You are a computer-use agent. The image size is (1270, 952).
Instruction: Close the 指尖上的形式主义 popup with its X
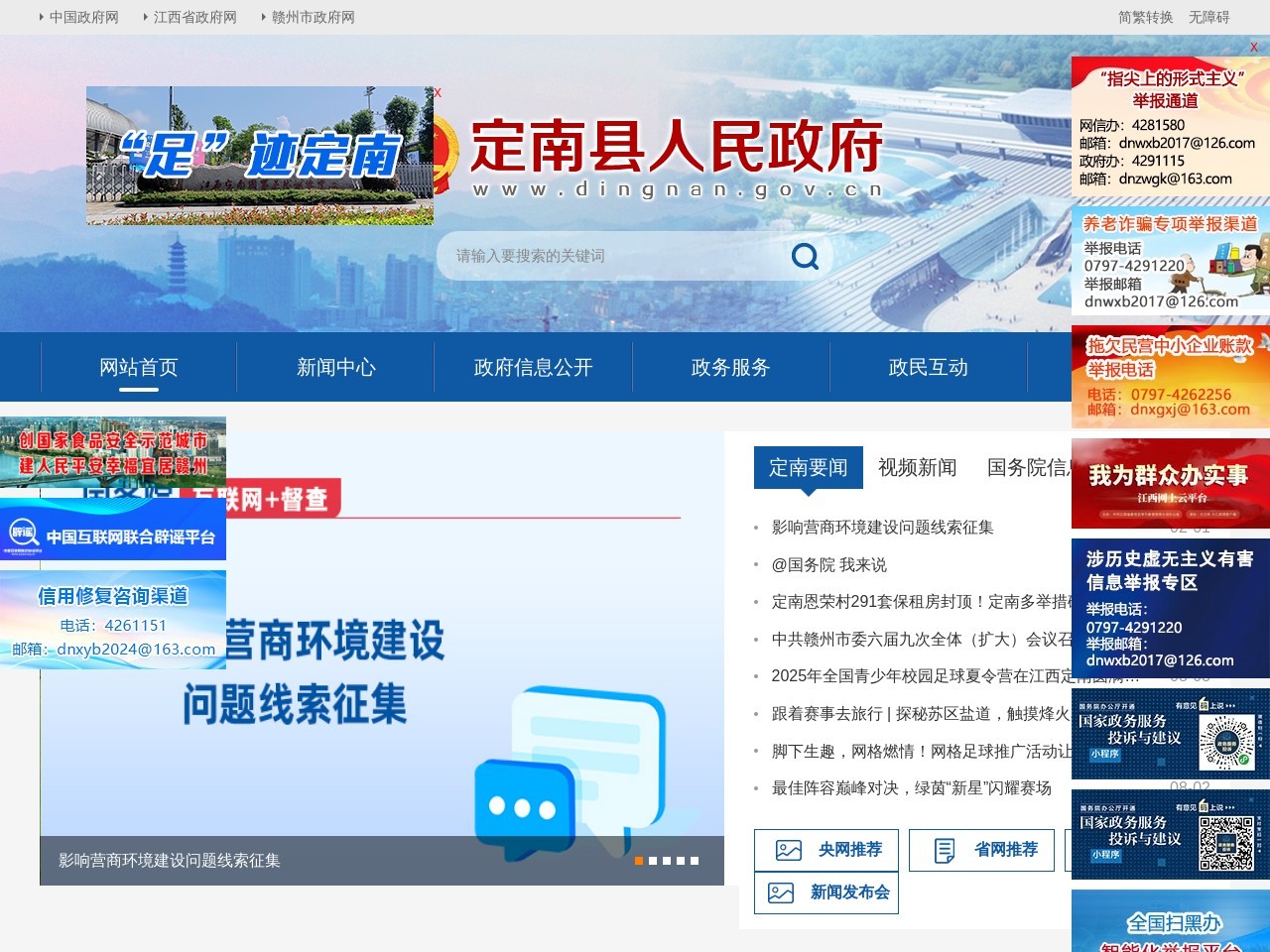(x=1252, y=48)
